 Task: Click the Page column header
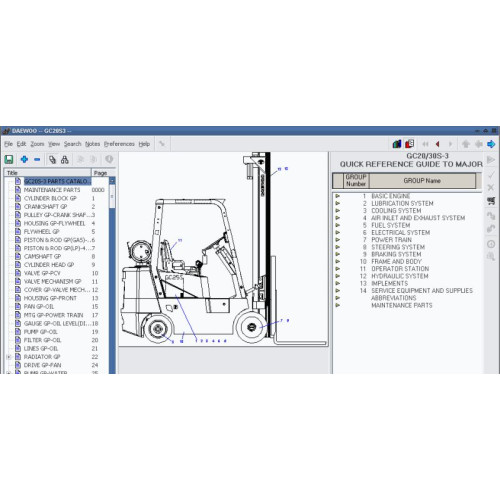[x=103, y=173]
